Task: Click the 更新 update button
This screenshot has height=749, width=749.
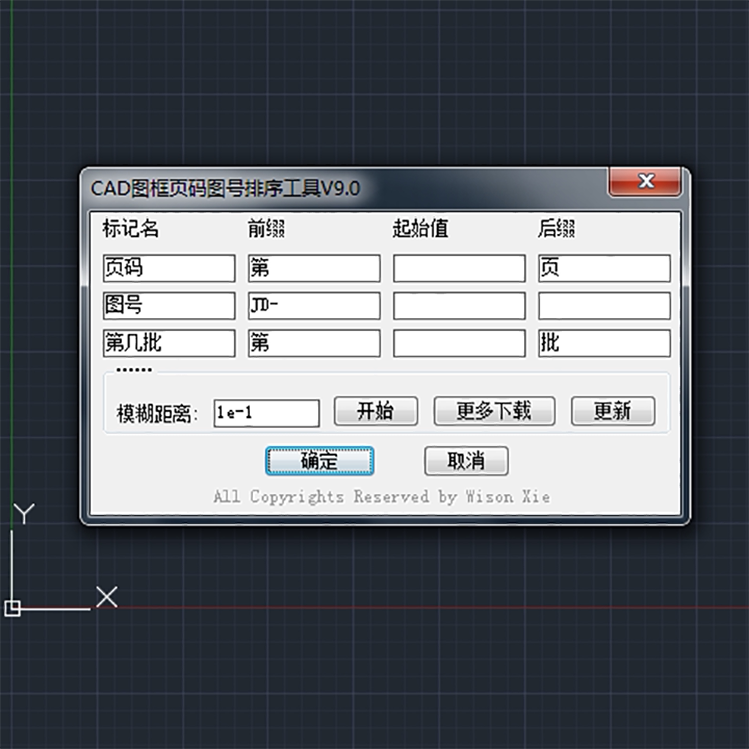Action: [x=613, y=411]
